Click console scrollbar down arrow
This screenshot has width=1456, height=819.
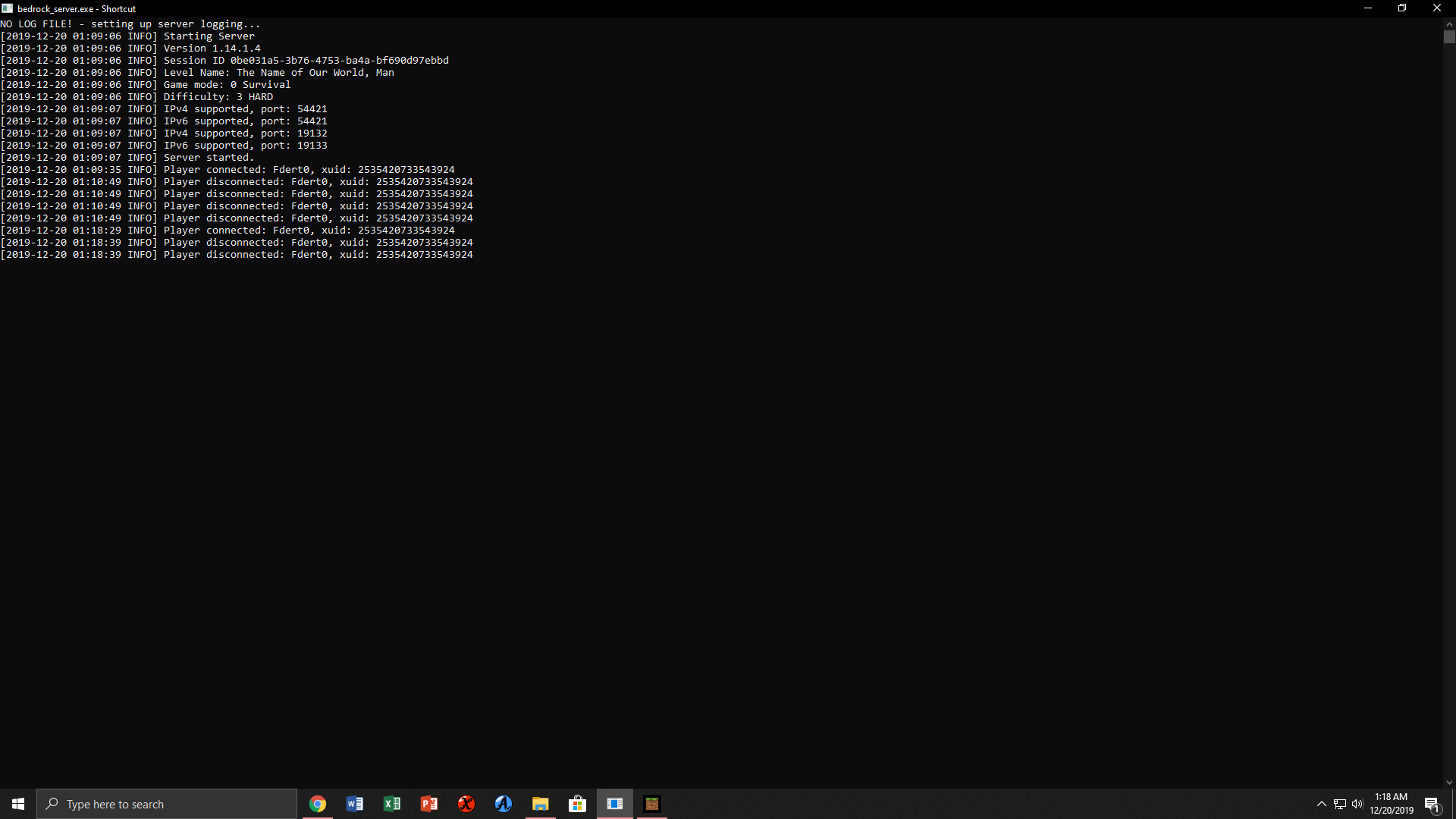click(1449, 783)
